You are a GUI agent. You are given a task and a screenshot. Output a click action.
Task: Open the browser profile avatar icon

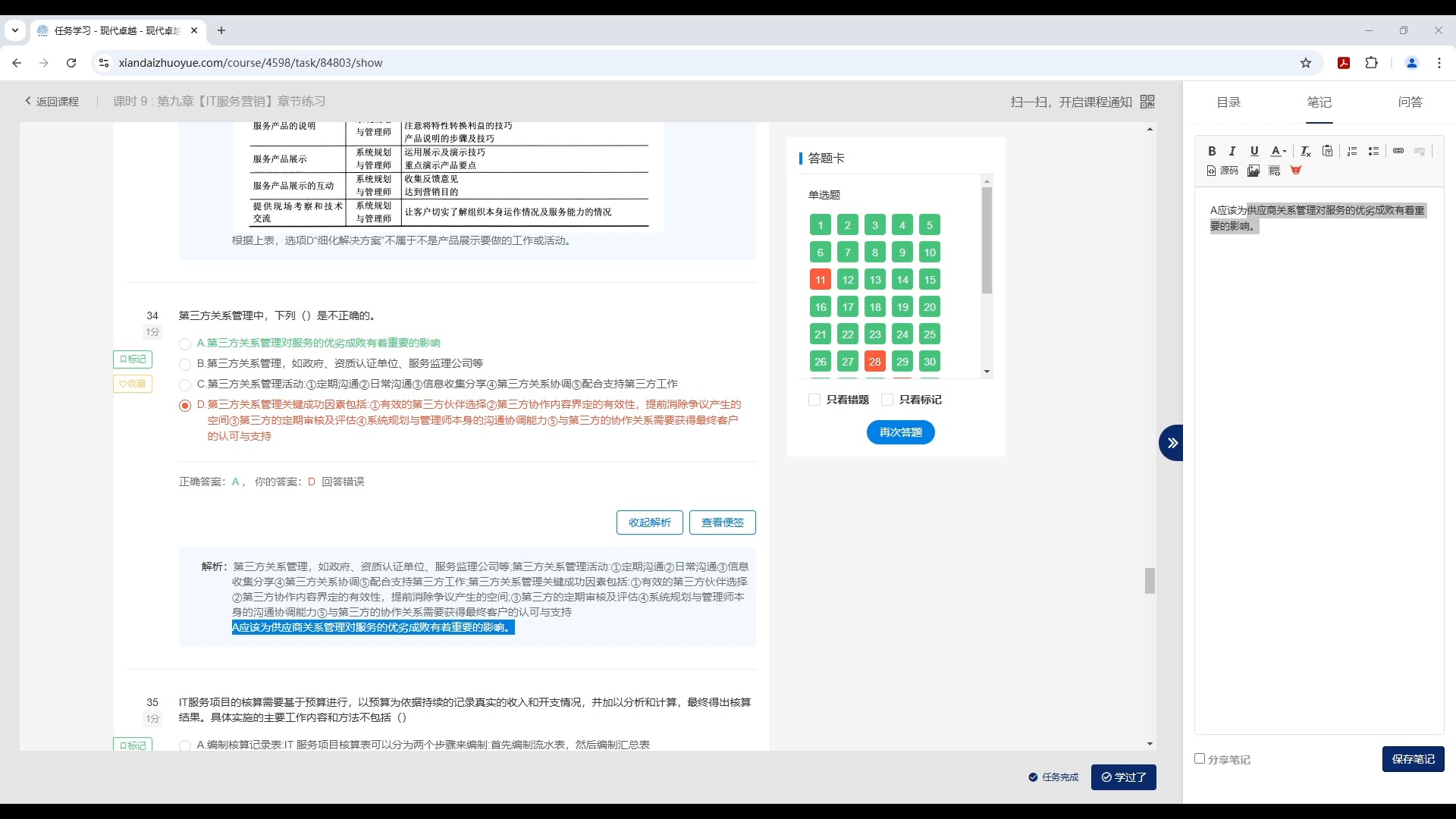[x=1412, y=63]
